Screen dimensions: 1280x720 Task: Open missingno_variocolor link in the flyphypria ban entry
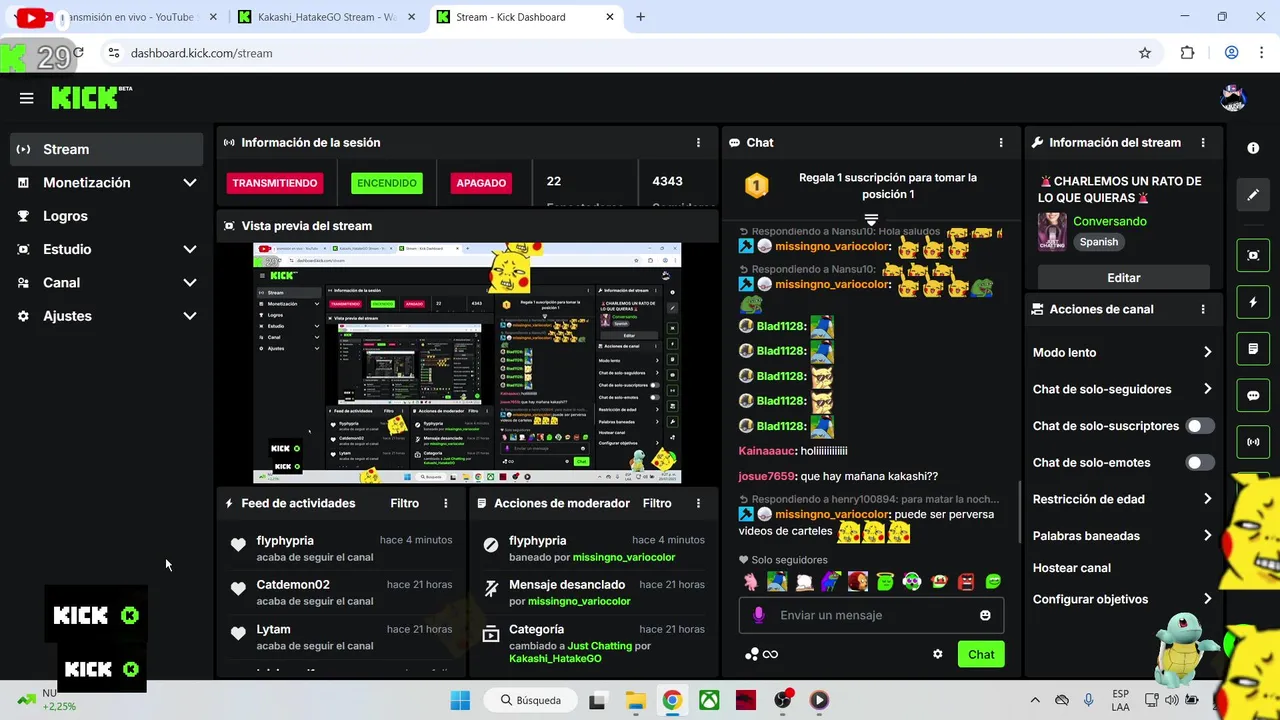point(624,557)
